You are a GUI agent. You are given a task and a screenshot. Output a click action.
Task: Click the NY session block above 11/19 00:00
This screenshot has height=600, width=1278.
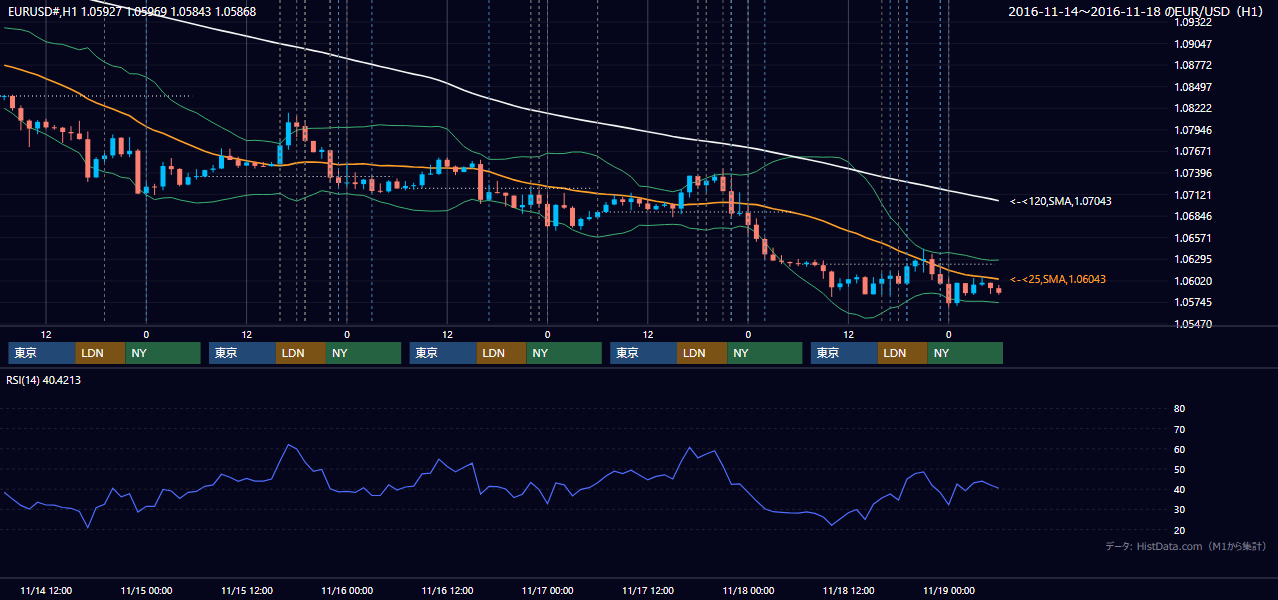tap(965, 353)
